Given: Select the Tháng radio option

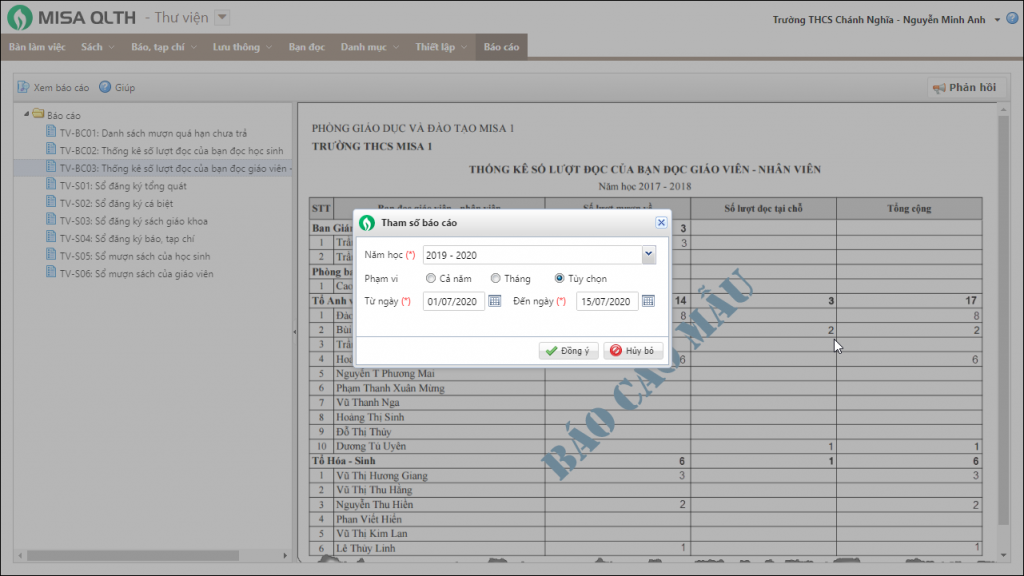Looking at the screenshot, I should click(x=496, y=278).
